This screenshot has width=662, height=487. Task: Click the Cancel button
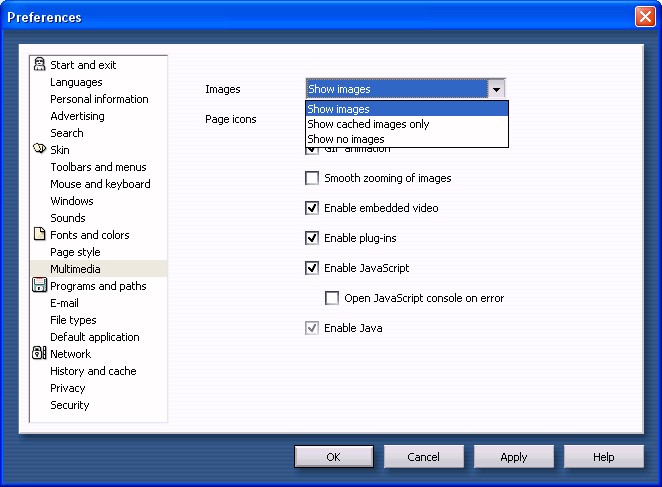(x=424, y=457)
